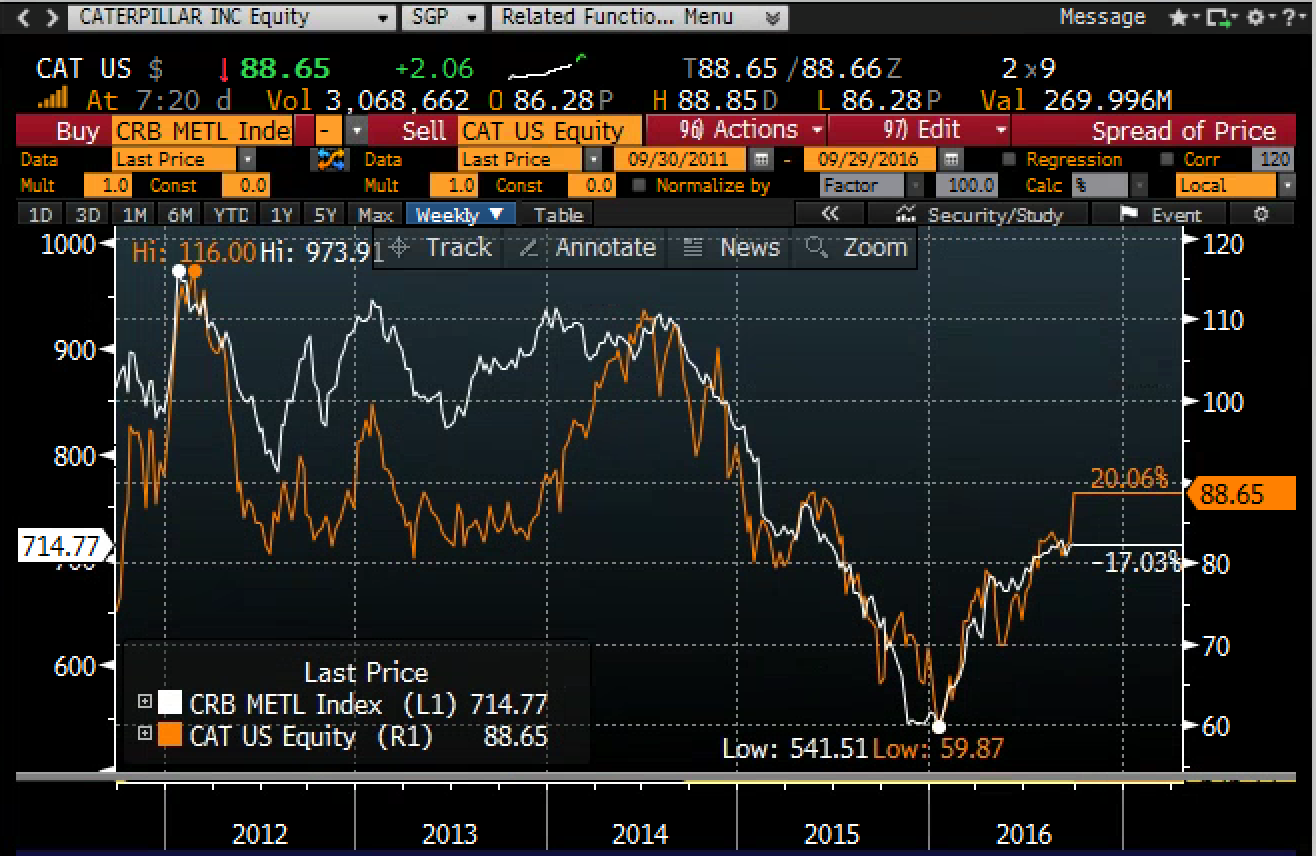The height and width of the screenshot is (856, 1316).
Task: Edit the Sell side Const value field
Action: pos(592,186)
